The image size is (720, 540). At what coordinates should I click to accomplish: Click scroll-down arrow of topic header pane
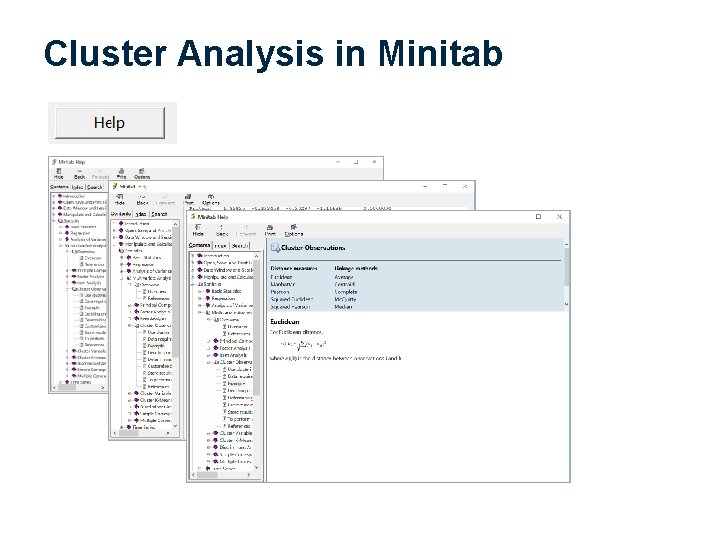[x=566, y=304]
